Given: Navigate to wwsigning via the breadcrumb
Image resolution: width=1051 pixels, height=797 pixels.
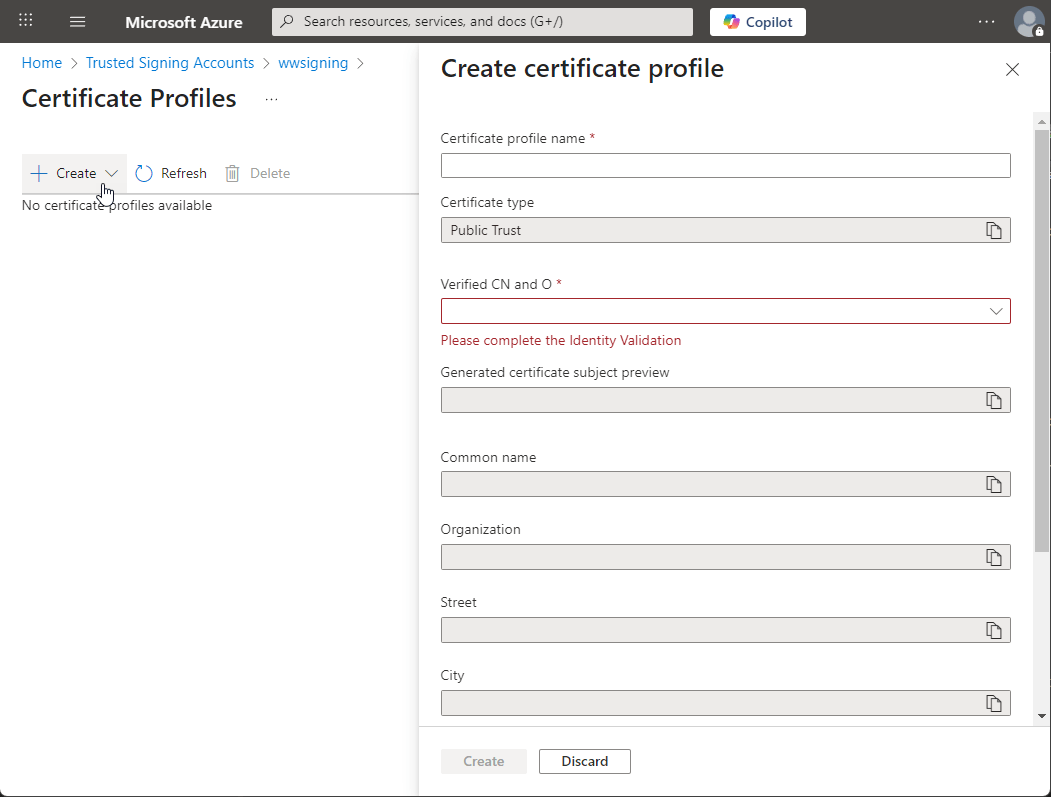Looking at the screenshot, I should pos(313,62).
